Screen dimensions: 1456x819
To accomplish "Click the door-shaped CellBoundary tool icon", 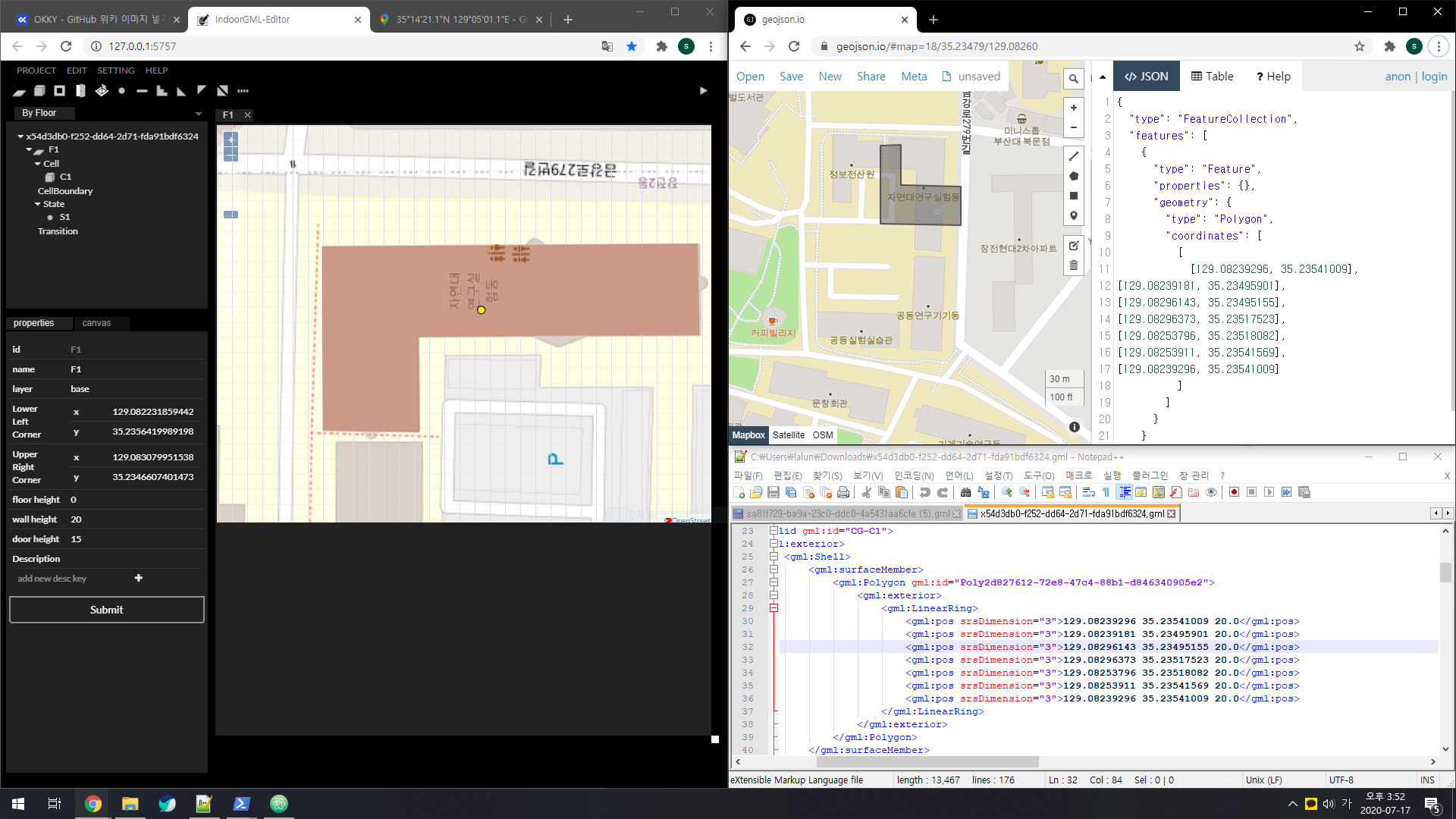I will point(80,90).
